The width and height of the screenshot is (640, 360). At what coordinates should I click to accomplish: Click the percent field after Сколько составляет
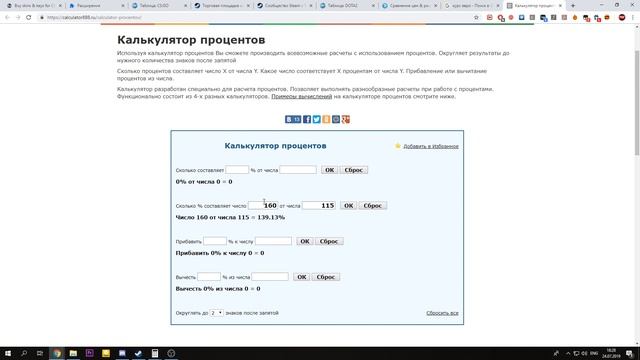click(237, 169)
